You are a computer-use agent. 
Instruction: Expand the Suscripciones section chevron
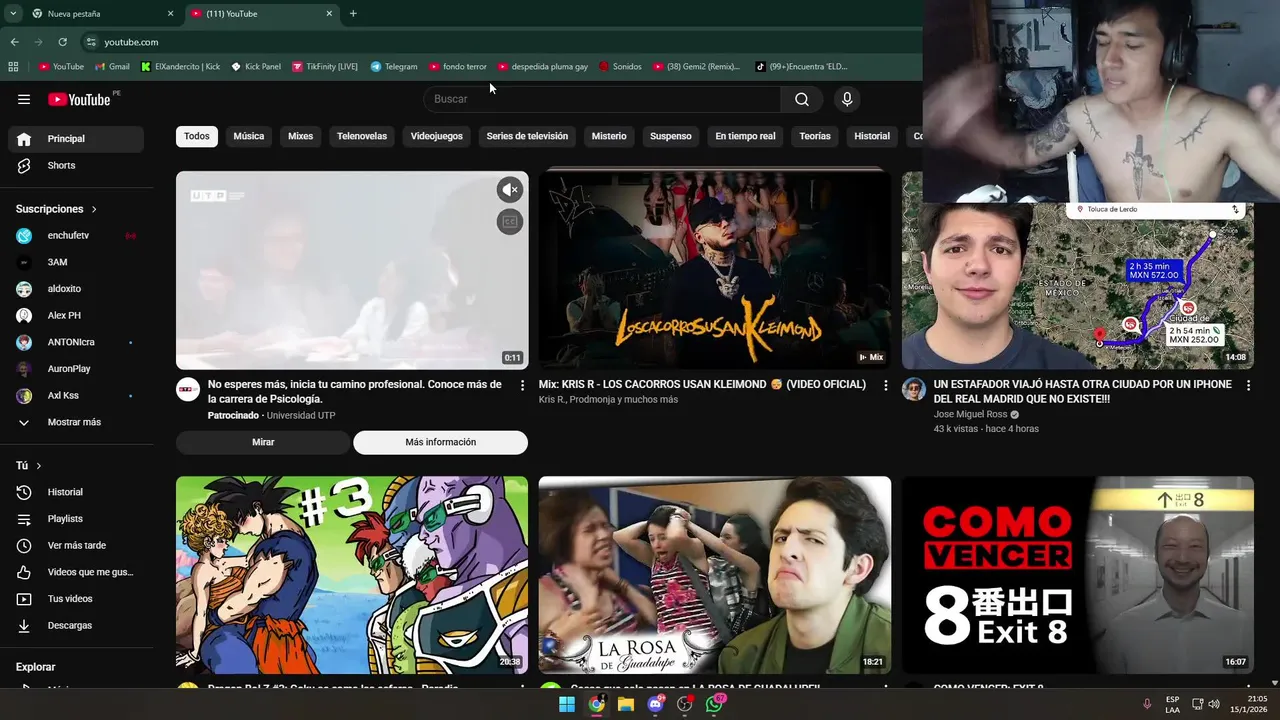click(94, 209)
